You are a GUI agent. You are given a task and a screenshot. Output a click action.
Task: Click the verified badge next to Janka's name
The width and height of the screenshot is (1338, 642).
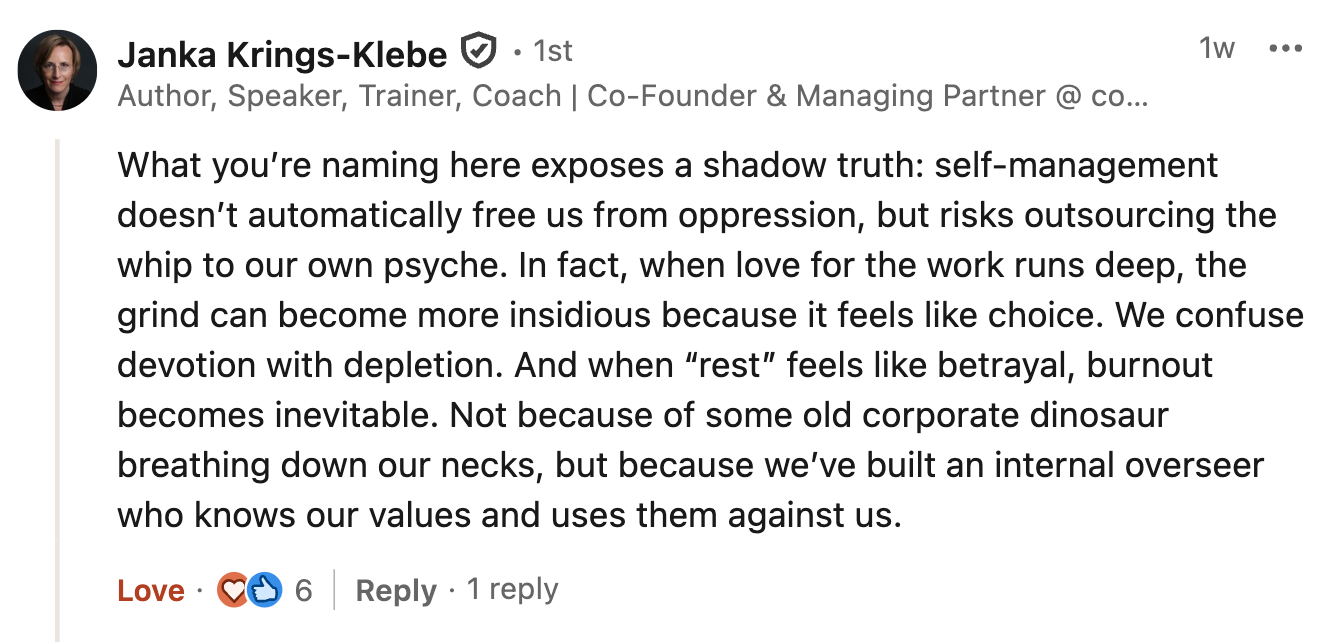pyautogui.click(x=479, y=51)
